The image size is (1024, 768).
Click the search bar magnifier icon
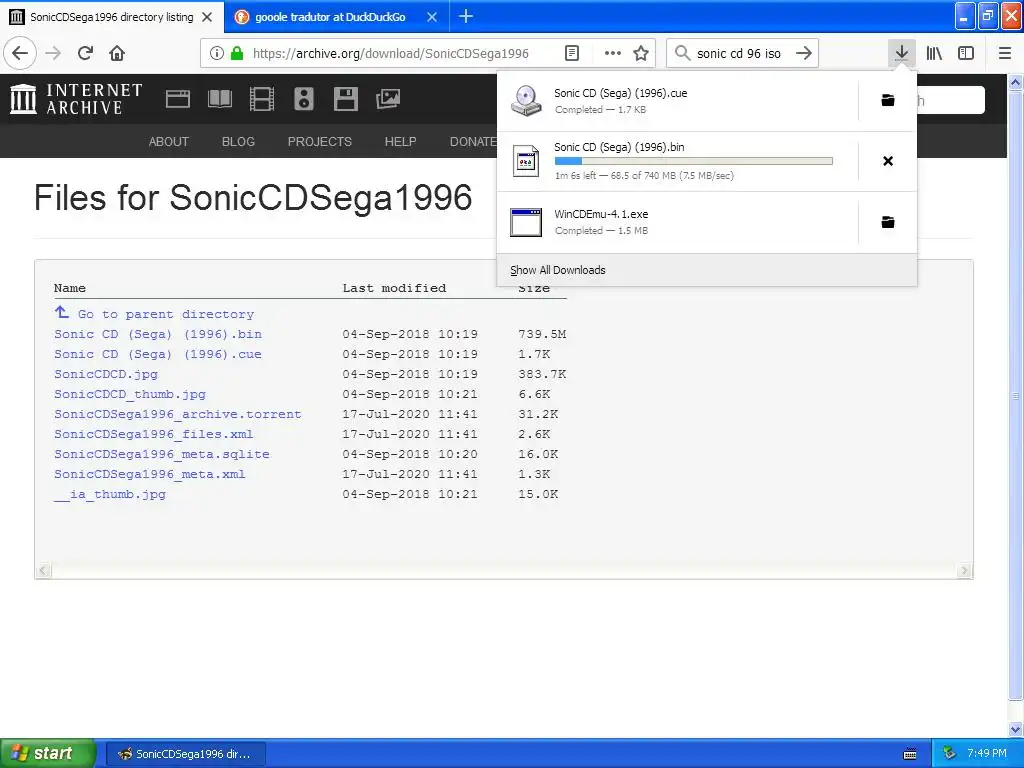click(682, 53)
